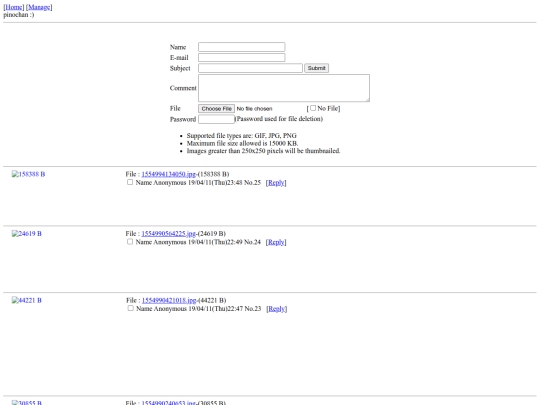Click the 'pinochan :)' board title text
The width and height of the screenshot is (540, 405).
pos(19,15)
